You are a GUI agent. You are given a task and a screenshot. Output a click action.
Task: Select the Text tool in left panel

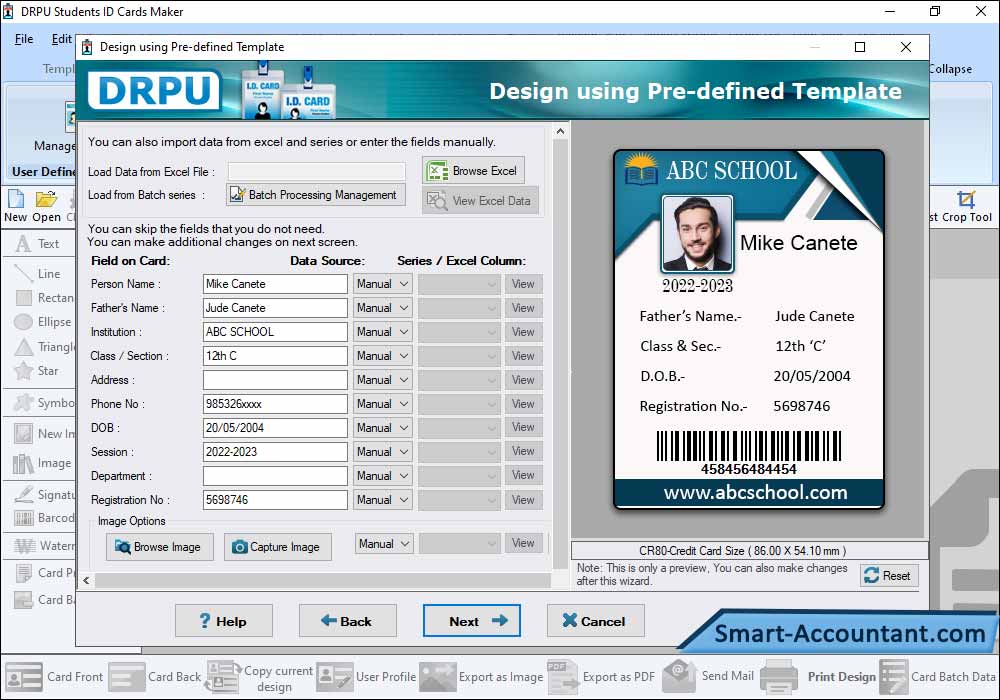pyautogui.click(x=38, y=244)
